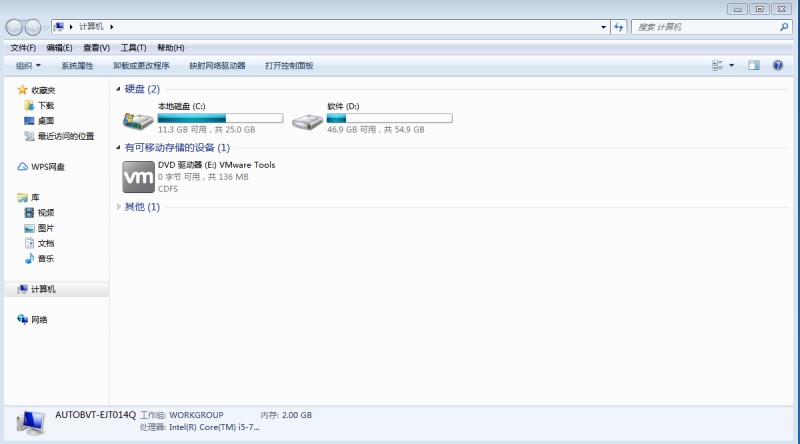Open the view options dropdown arrow
Screen dimensions: 800x444
pyautogui.click(x=732, y=65)
